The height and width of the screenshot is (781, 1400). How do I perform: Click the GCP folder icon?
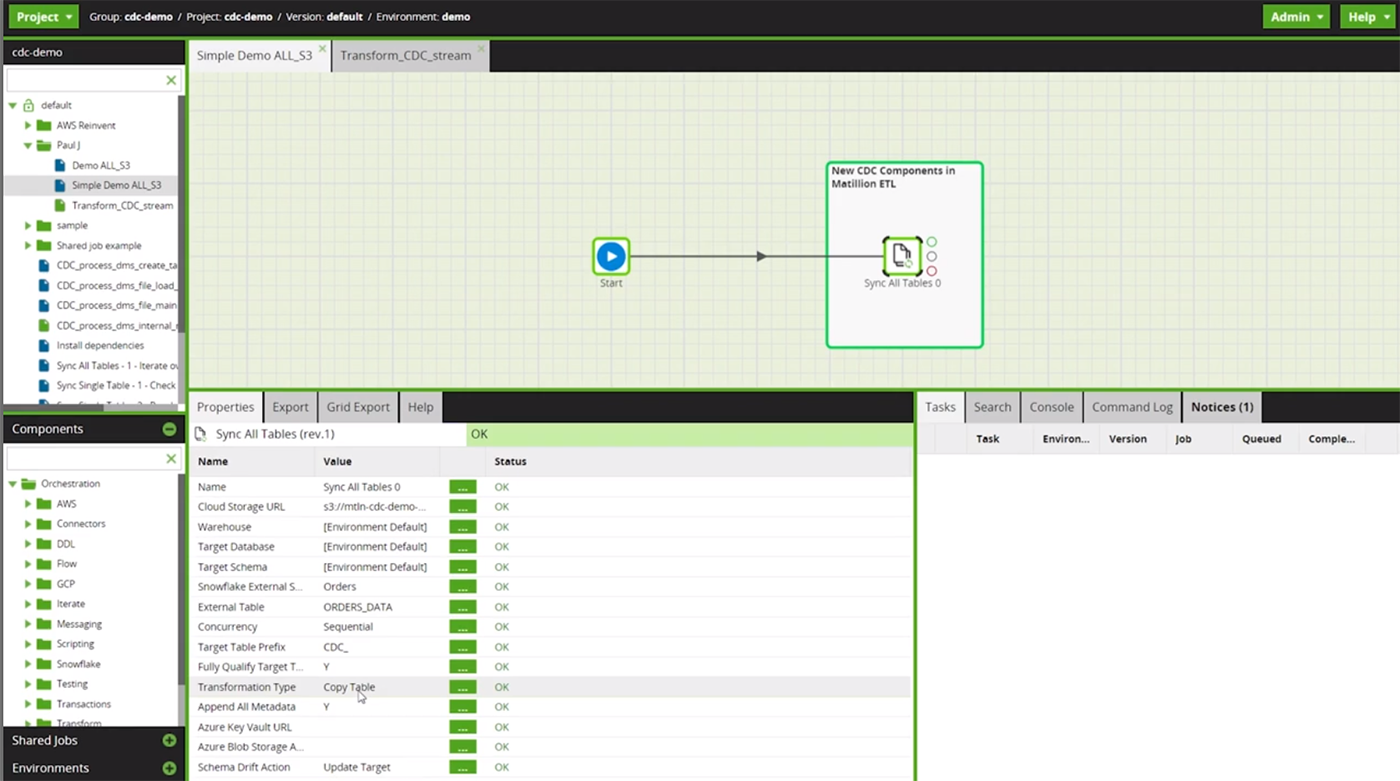coord(44,584)
